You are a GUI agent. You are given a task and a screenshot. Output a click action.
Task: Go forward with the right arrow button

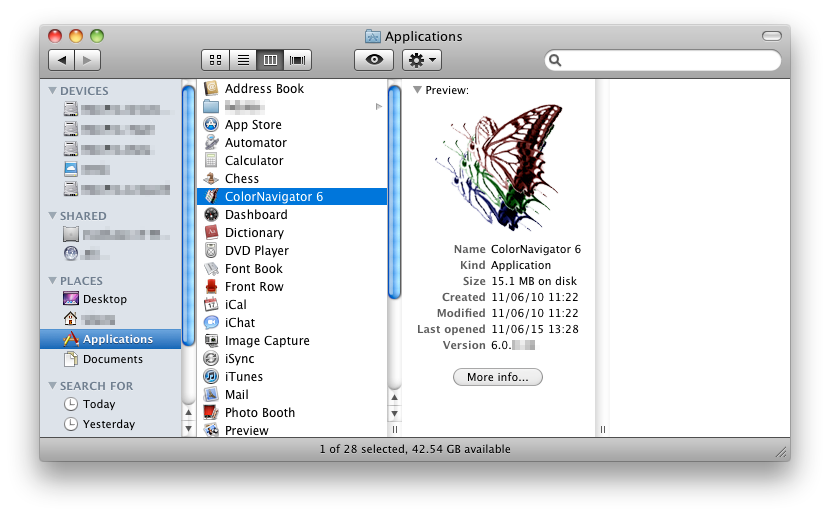click(87, 60)
